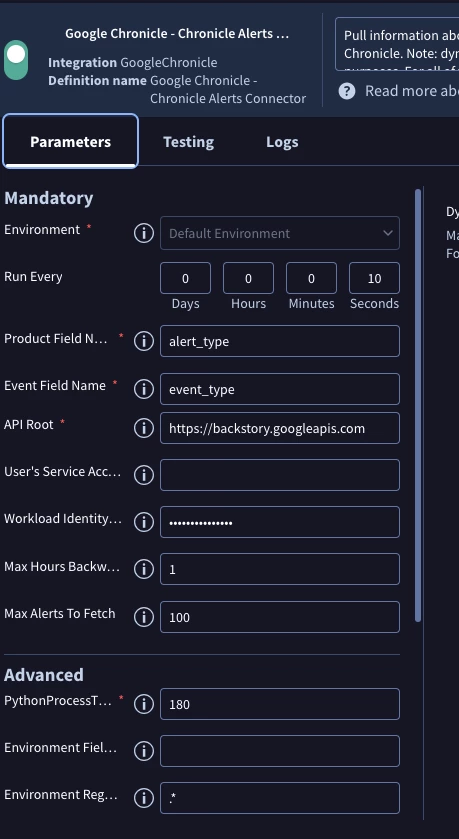Click the Read more help question icon
Image resolution: width=459 pixels, height=839 pixels.
point(347,91)
